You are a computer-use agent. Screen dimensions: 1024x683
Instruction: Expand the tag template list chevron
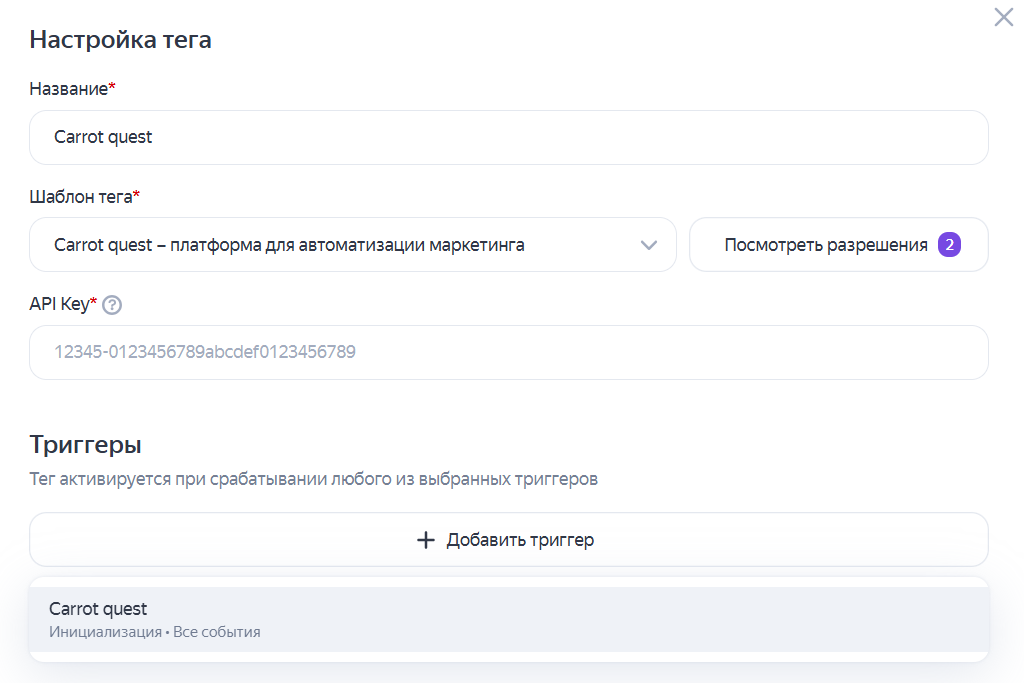[648, 245]
